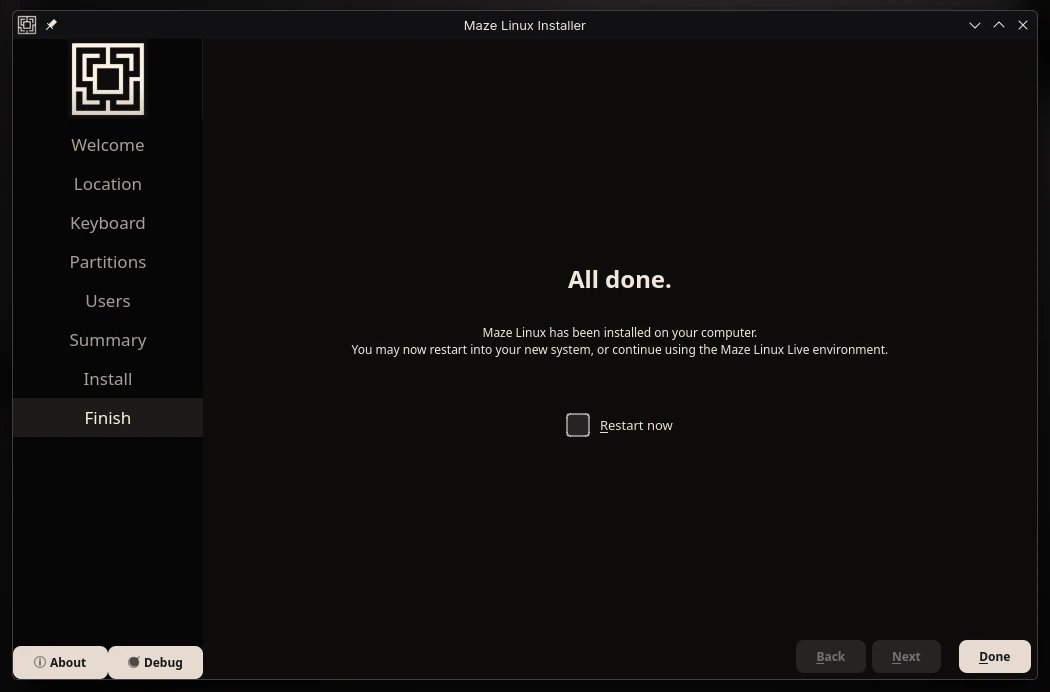Click the 'All done.' heading
The height and width of the screenshot is (692, 1050).
coord(619,279)
